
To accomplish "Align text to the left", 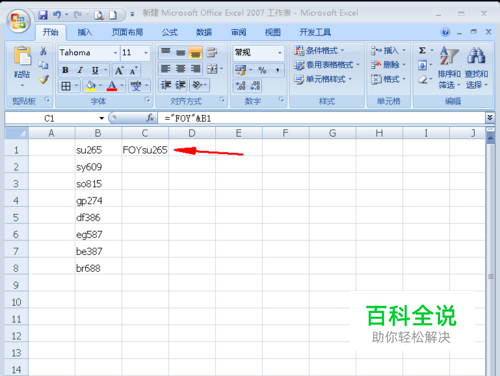I will click(x=166, y=69).
